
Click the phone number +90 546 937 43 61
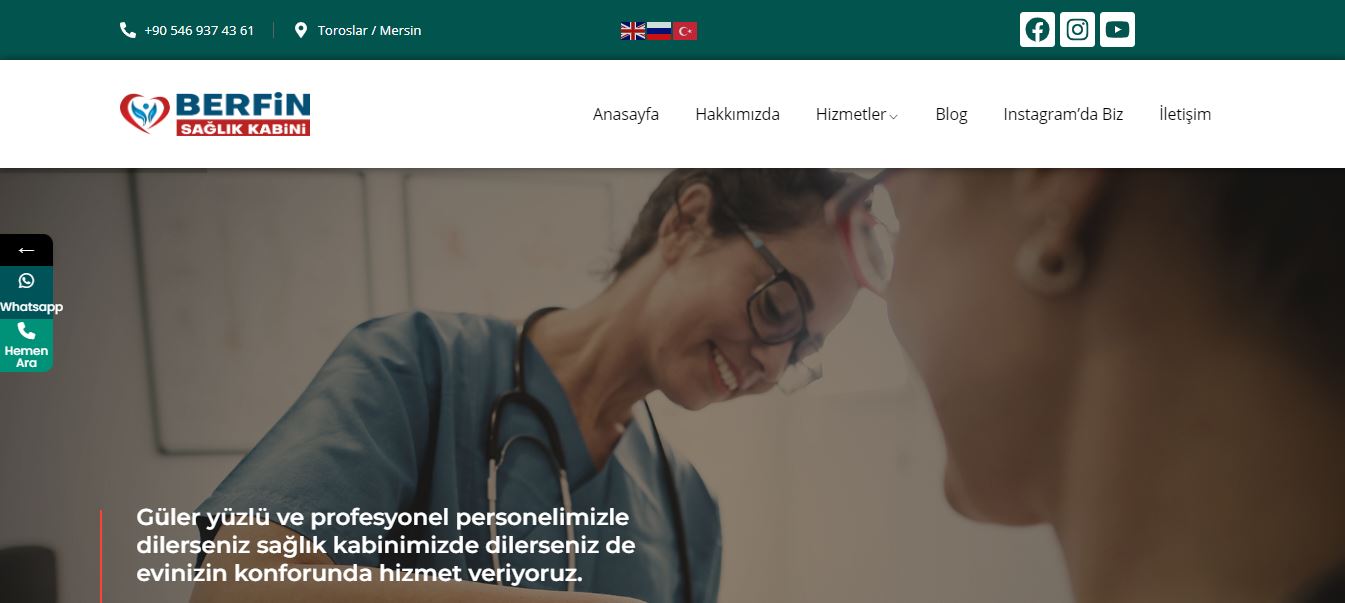[x=199, y=30]
